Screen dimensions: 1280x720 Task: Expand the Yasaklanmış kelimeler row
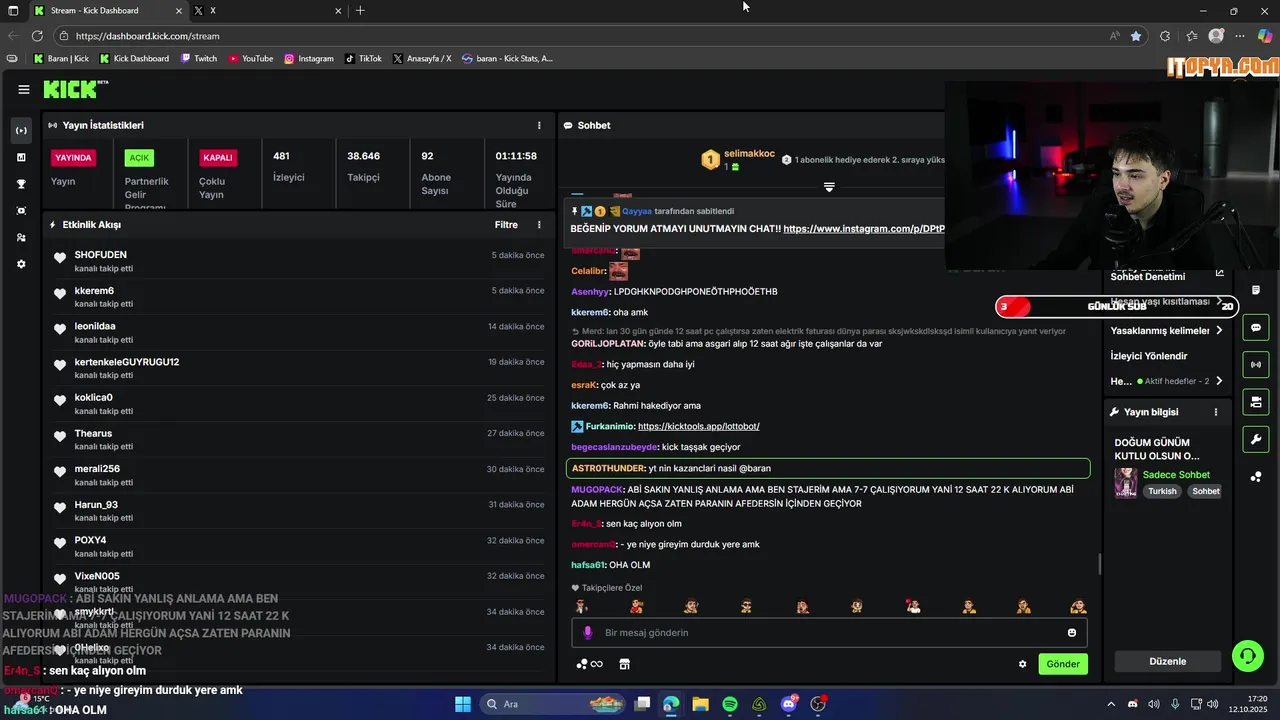point(1167,331)
